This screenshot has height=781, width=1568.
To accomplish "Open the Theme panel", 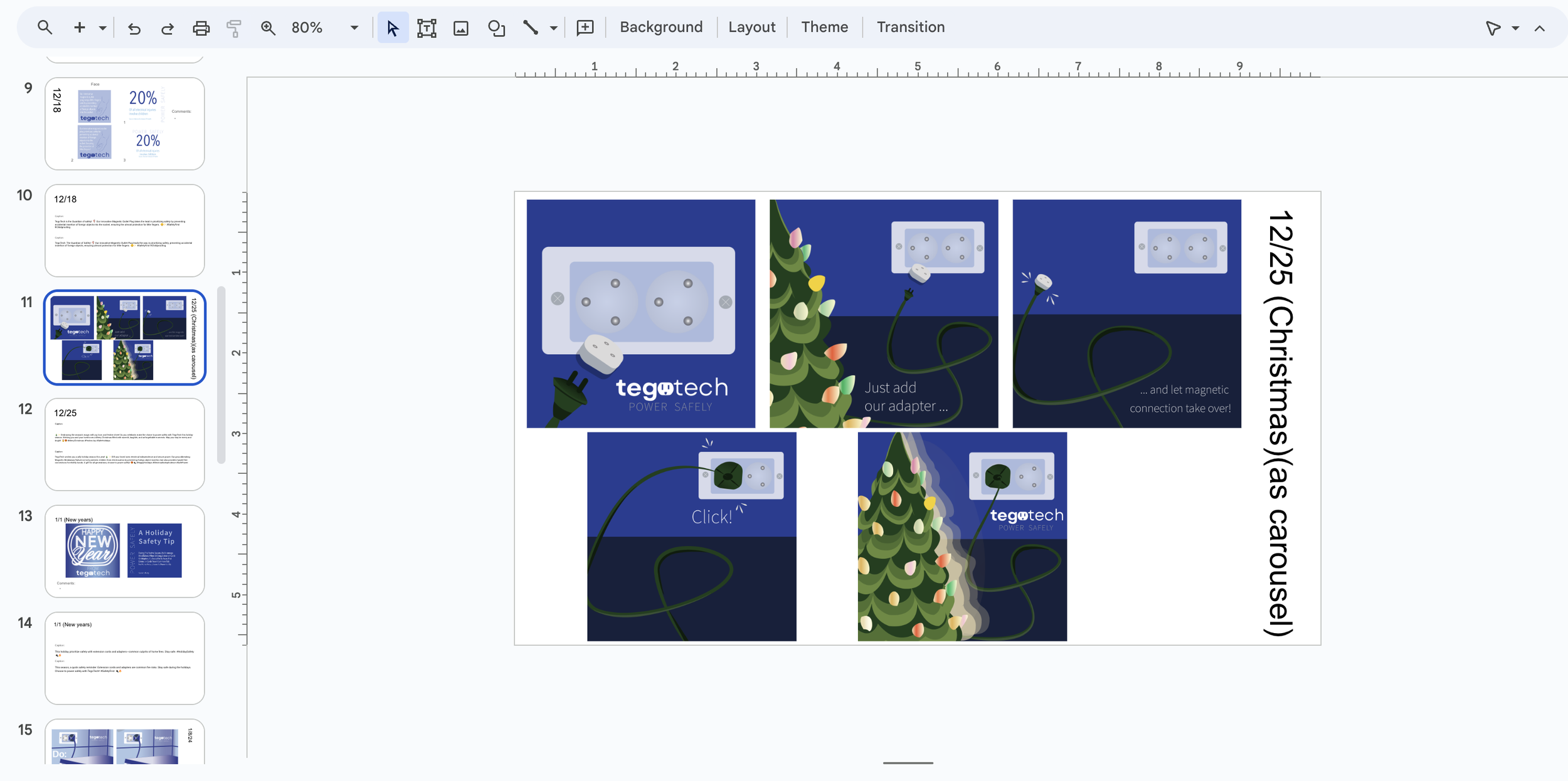I will click(824, 27).
